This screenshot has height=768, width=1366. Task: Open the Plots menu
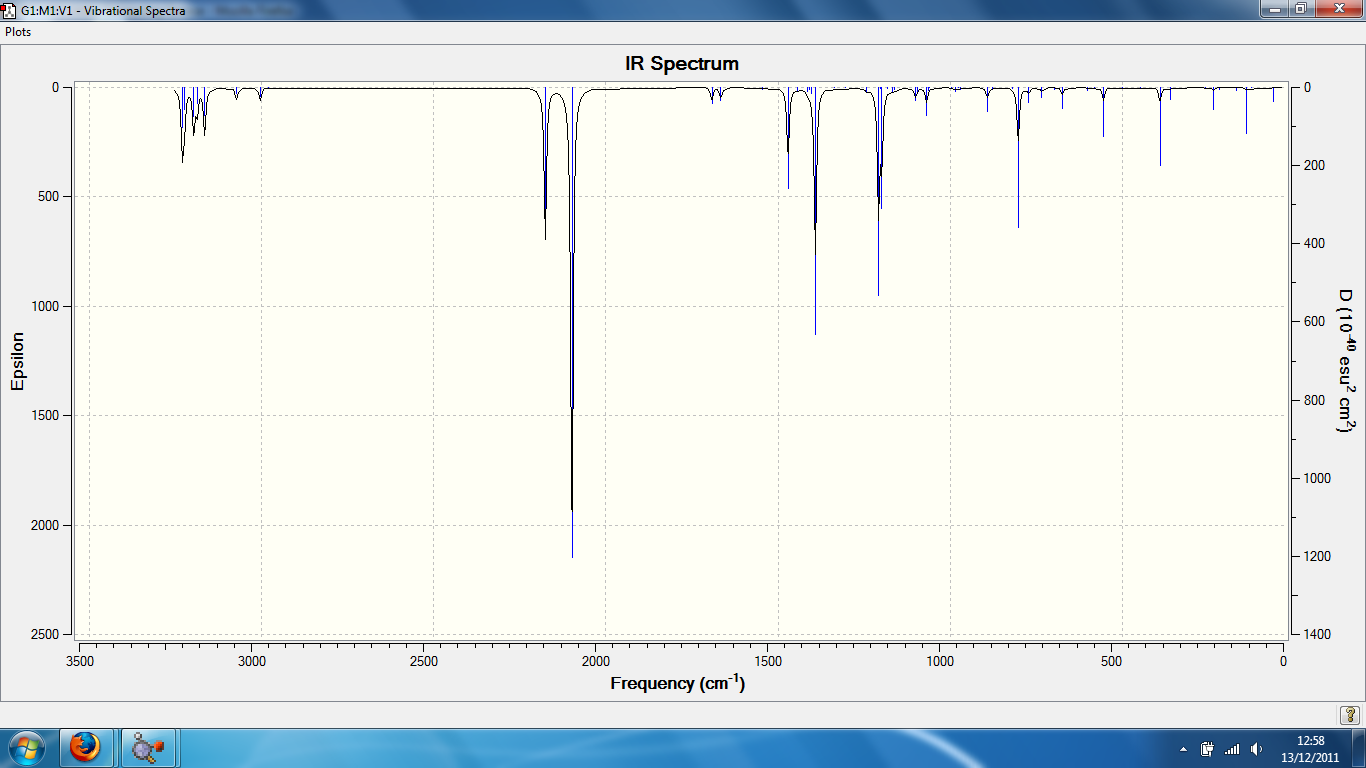point(18,32)
